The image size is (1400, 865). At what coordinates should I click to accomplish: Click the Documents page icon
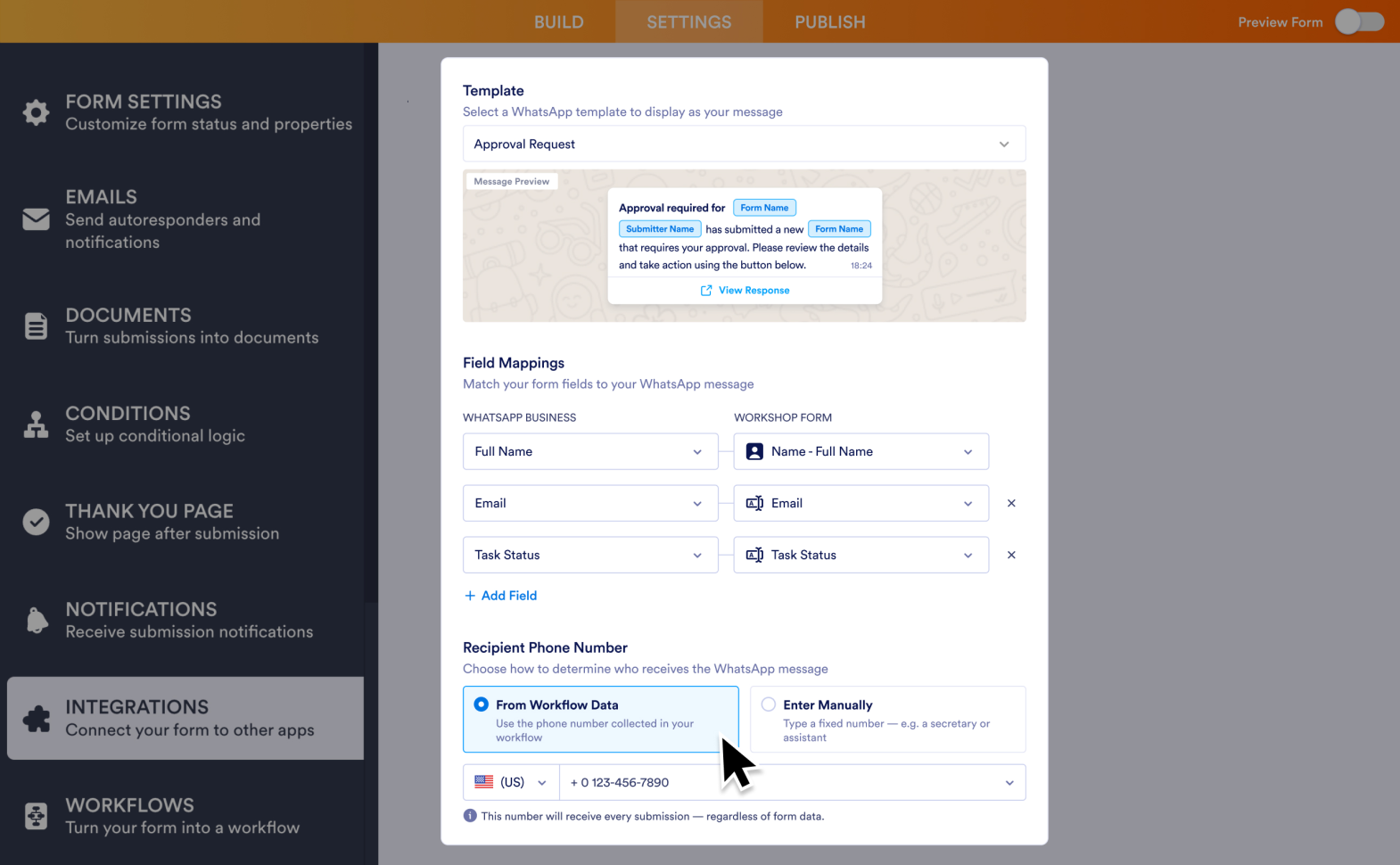coord(36,326)
